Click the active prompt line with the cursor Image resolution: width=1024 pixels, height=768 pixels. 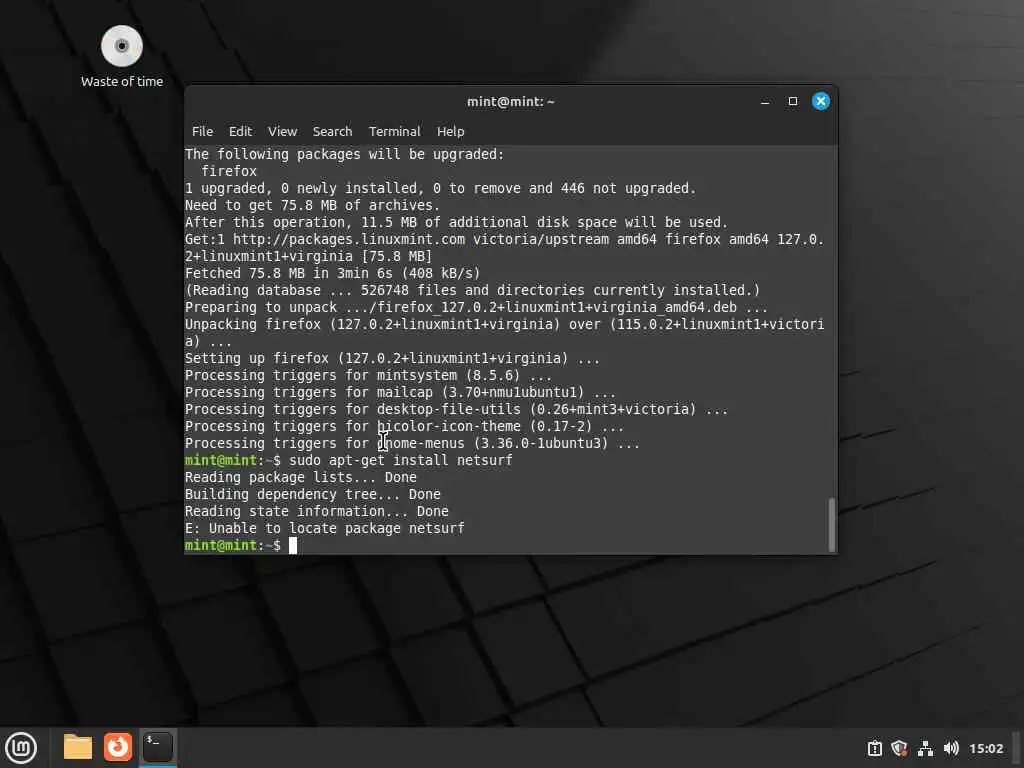(x=241, y=545)
